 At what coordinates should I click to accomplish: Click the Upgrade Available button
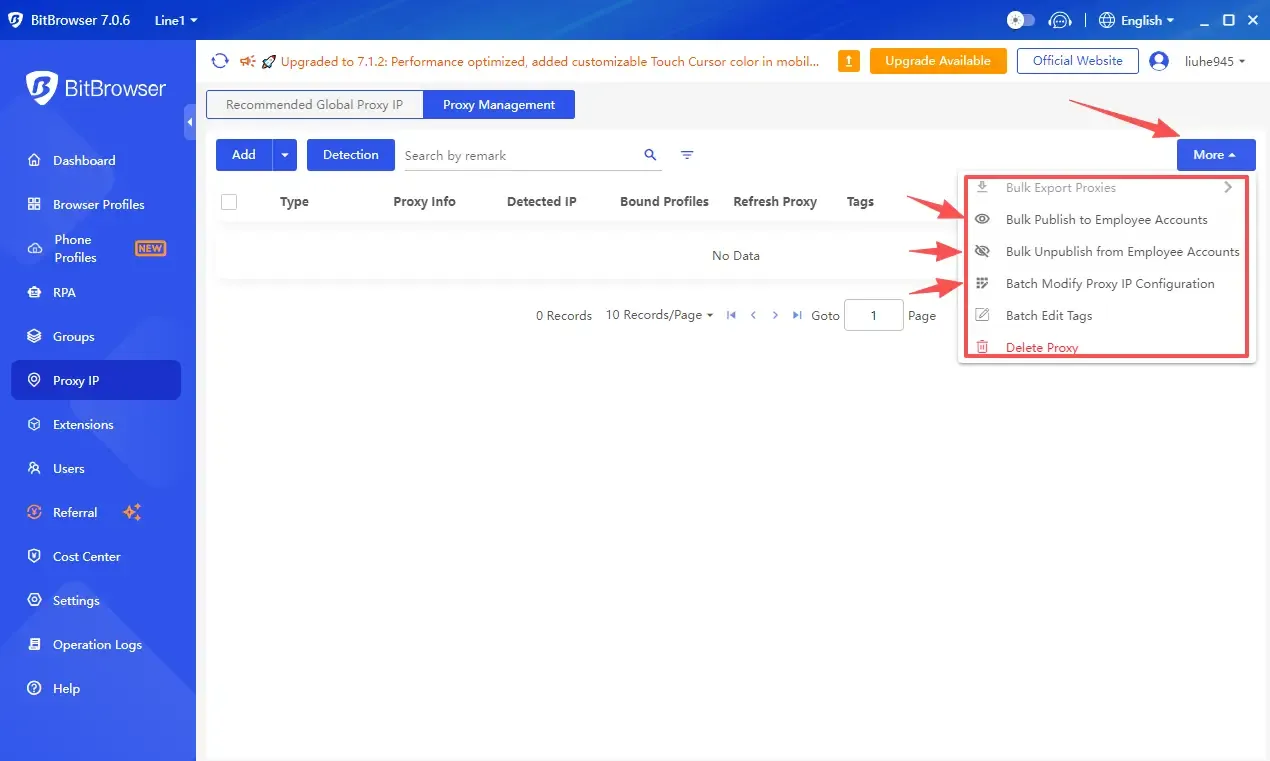pos(937,61)
